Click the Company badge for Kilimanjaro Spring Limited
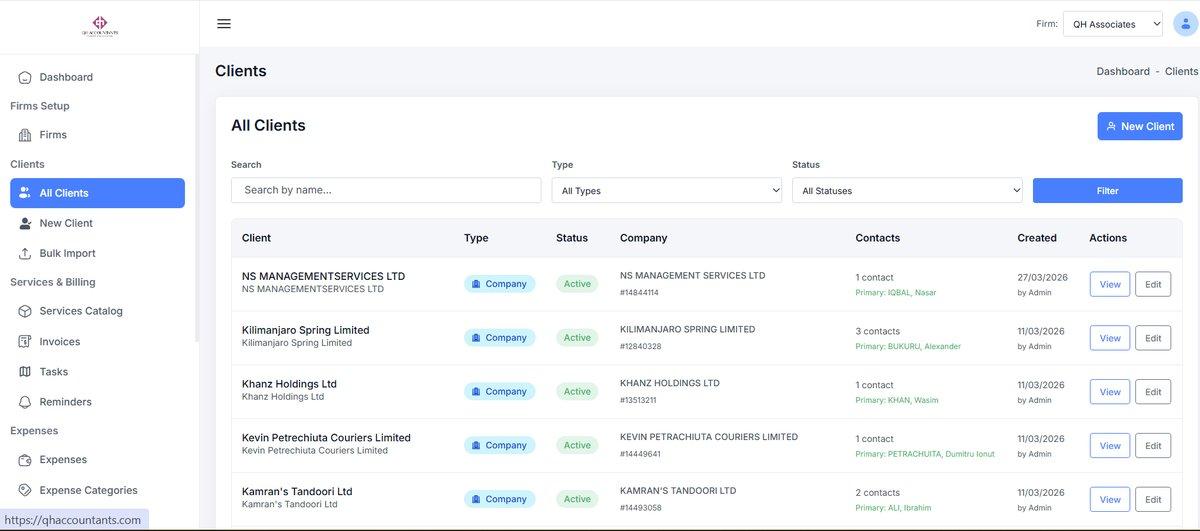The image size is (1200, 531). (x=499, y=338)
